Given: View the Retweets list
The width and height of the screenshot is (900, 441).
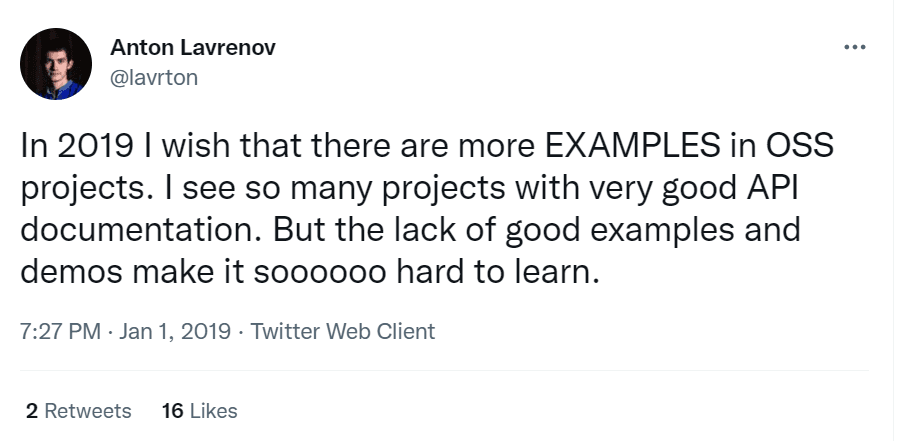Looking at the screenshot, I should click(x=88, y=411).
